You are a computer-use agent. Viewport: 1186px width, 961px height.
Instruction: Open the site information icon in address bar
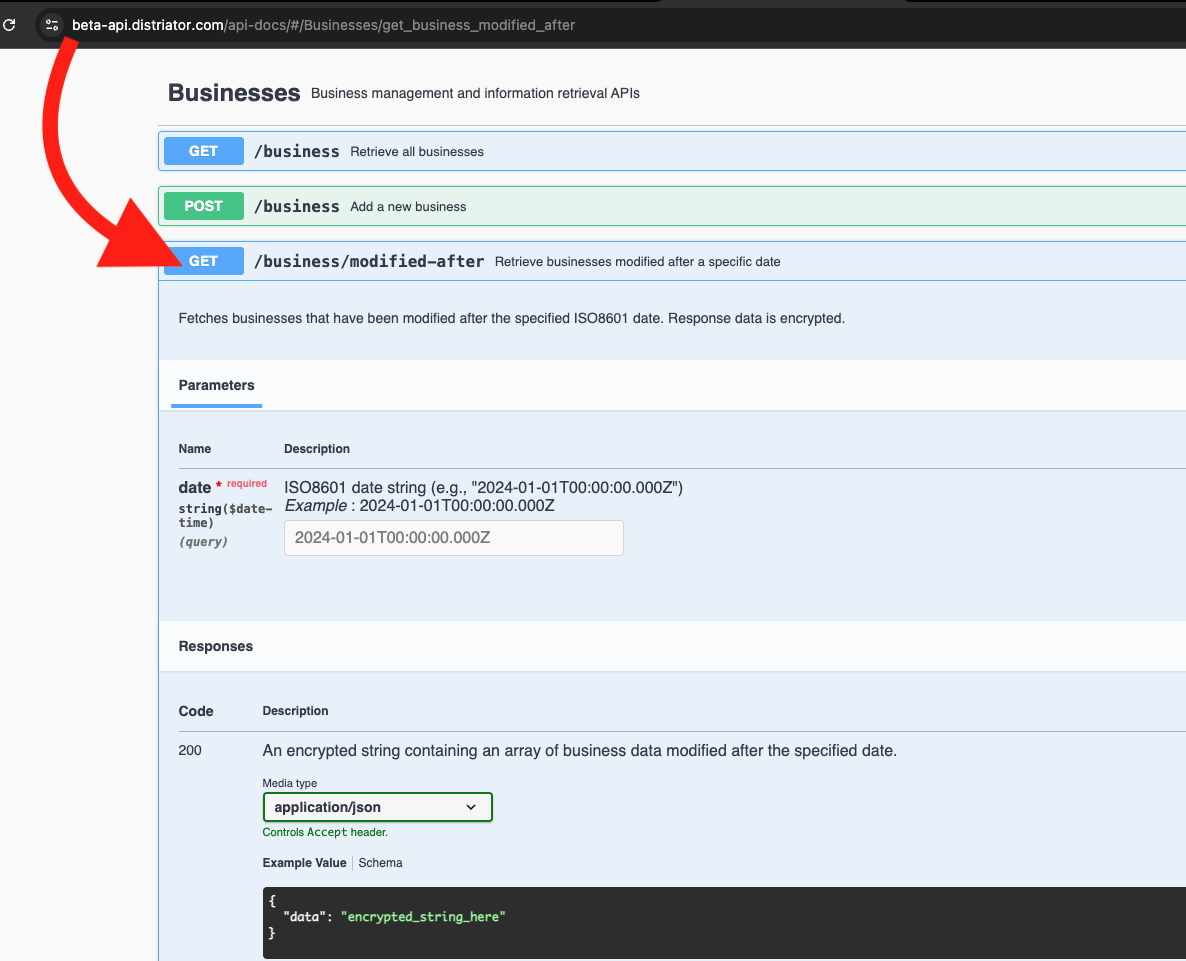pos(51,25)
